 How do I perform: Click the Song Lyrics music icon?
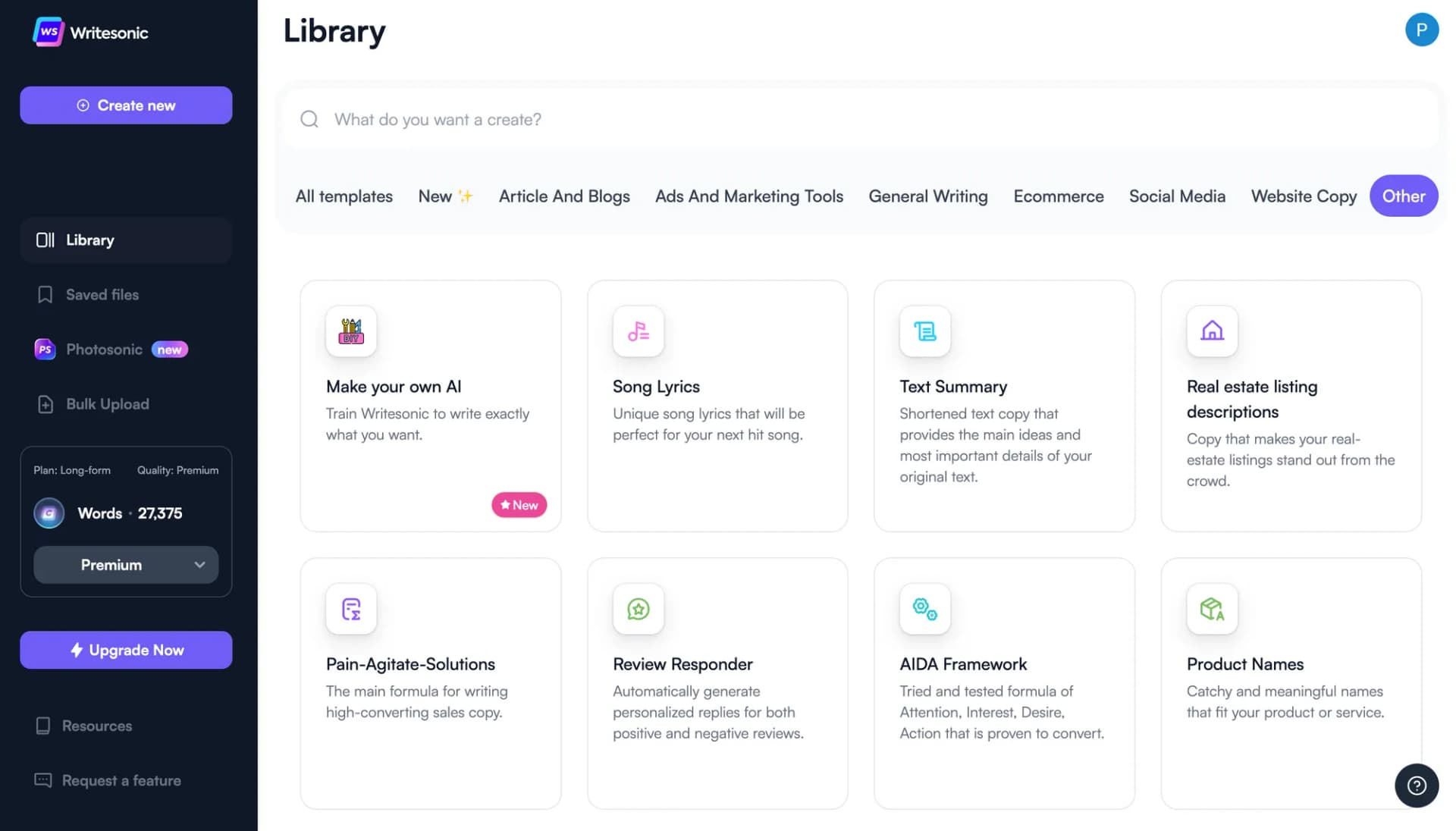[638, 330]
